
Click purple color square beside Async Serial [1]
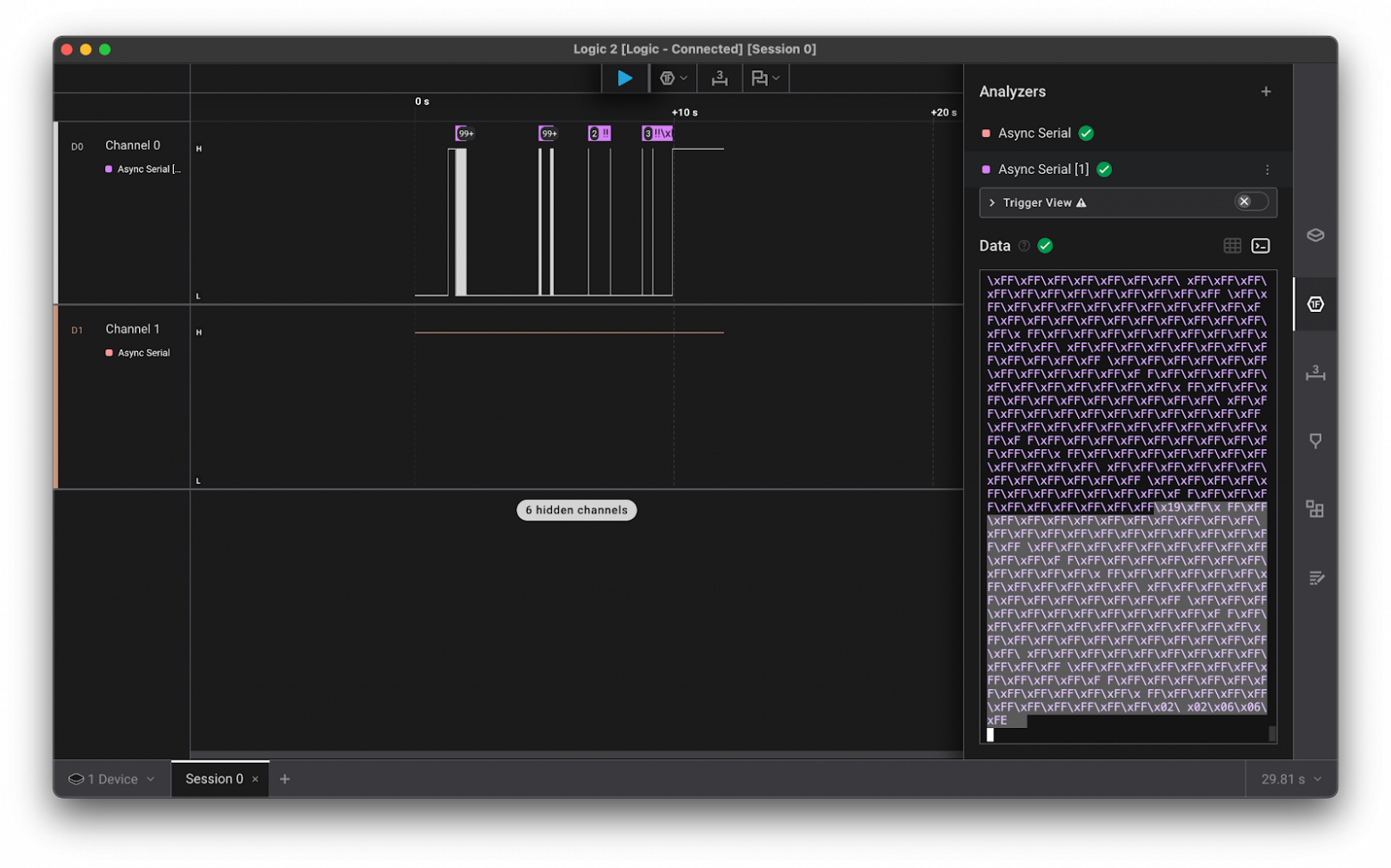coord(985,169)
